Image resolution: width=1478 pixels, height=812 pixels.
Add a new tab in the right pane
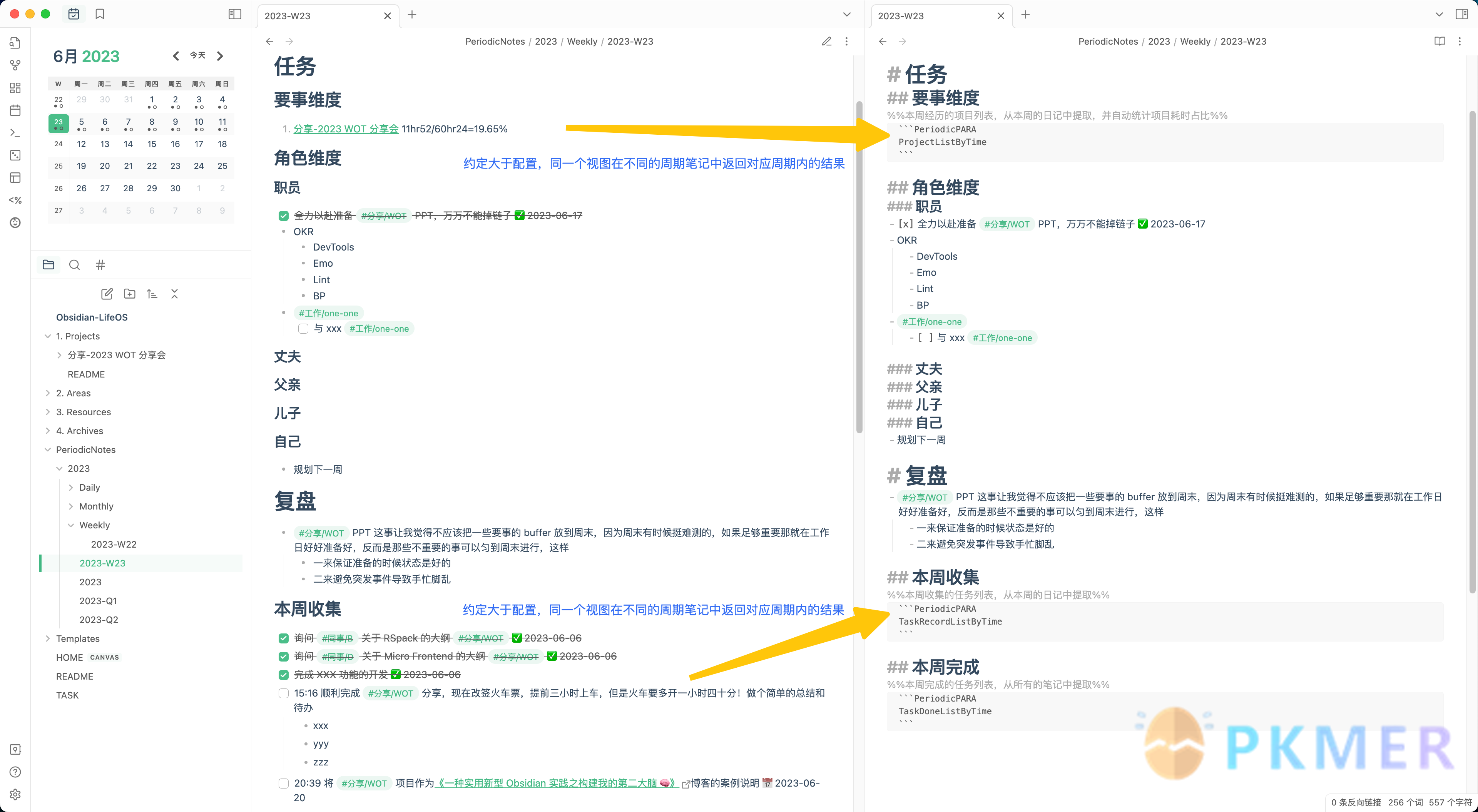(x=1025, y=14)
